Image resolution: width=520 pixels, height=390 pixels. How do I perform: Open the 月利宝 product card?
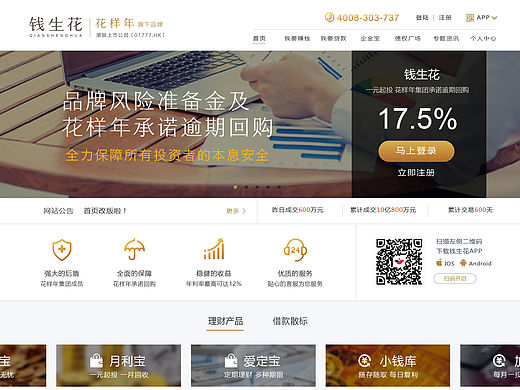(119, 366)
